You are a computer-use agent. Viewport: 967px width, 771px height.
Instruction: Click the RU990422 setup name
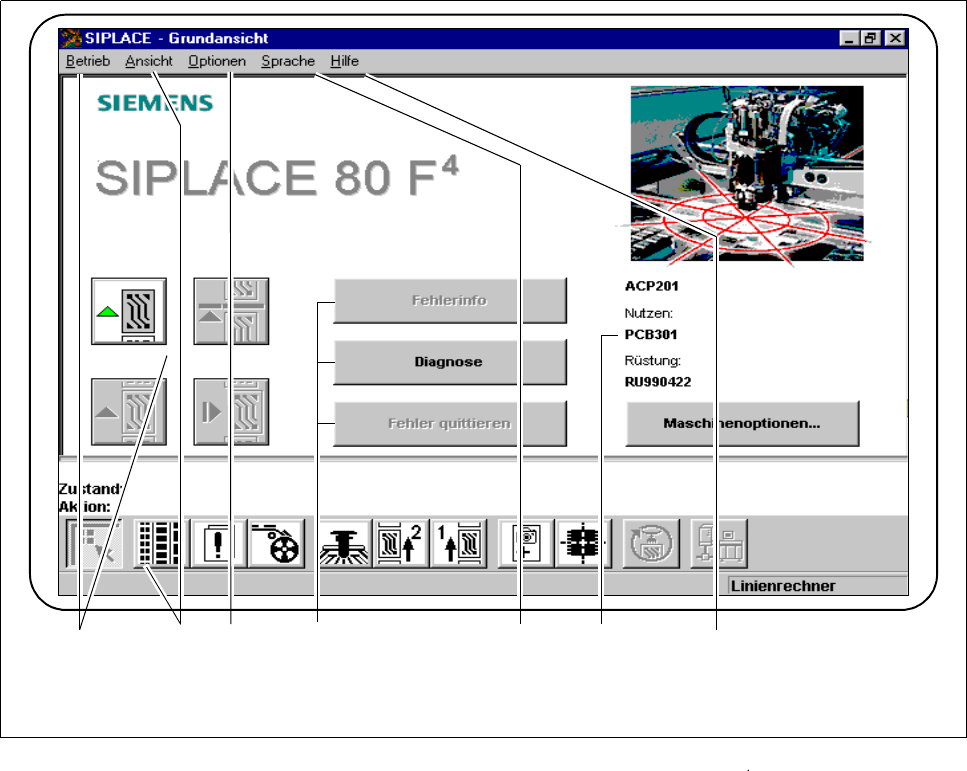pos(658,382)
